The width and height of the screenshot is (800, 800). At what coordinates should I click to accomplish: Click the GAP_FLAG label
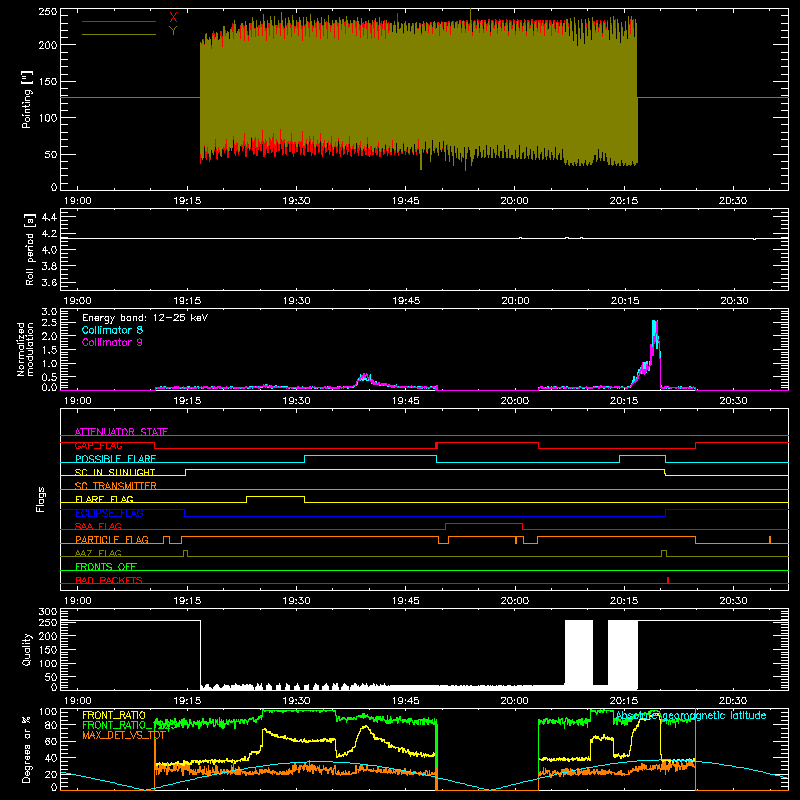(98, 445)
